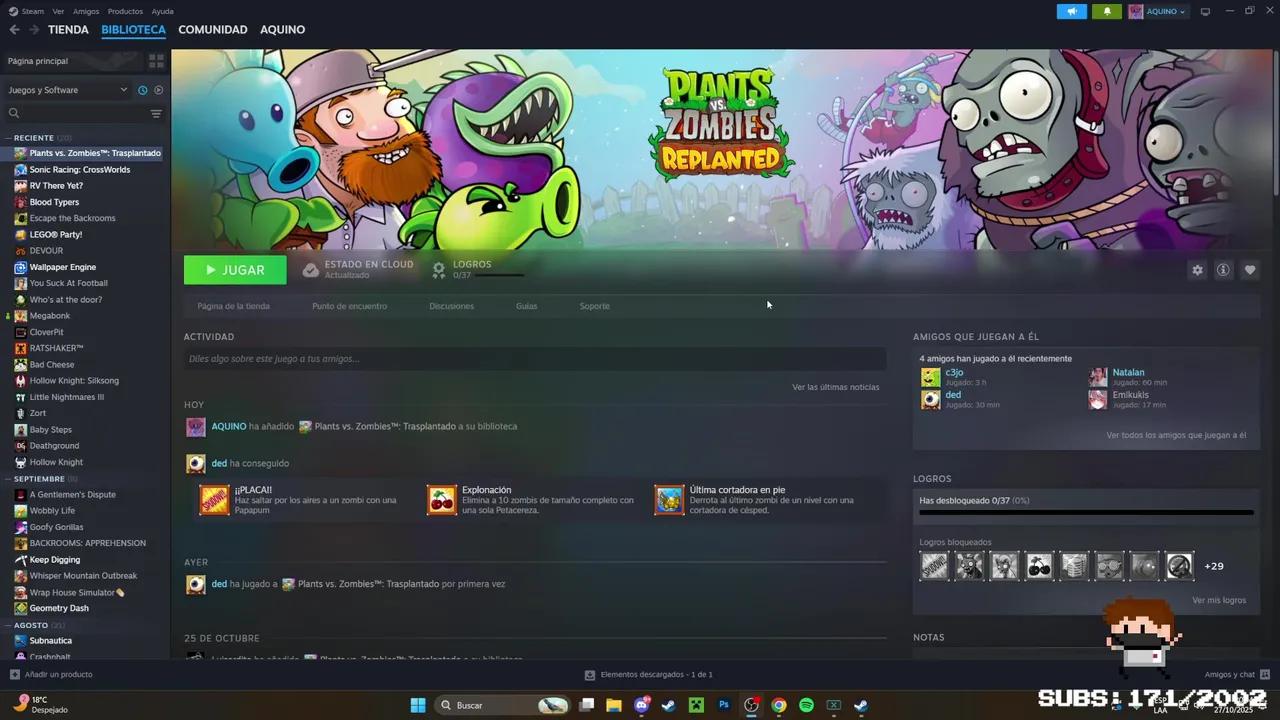The height and width of the screenshot is (720, 1280).
Task: Open the Amigos menu
Action: coord(86,11)
